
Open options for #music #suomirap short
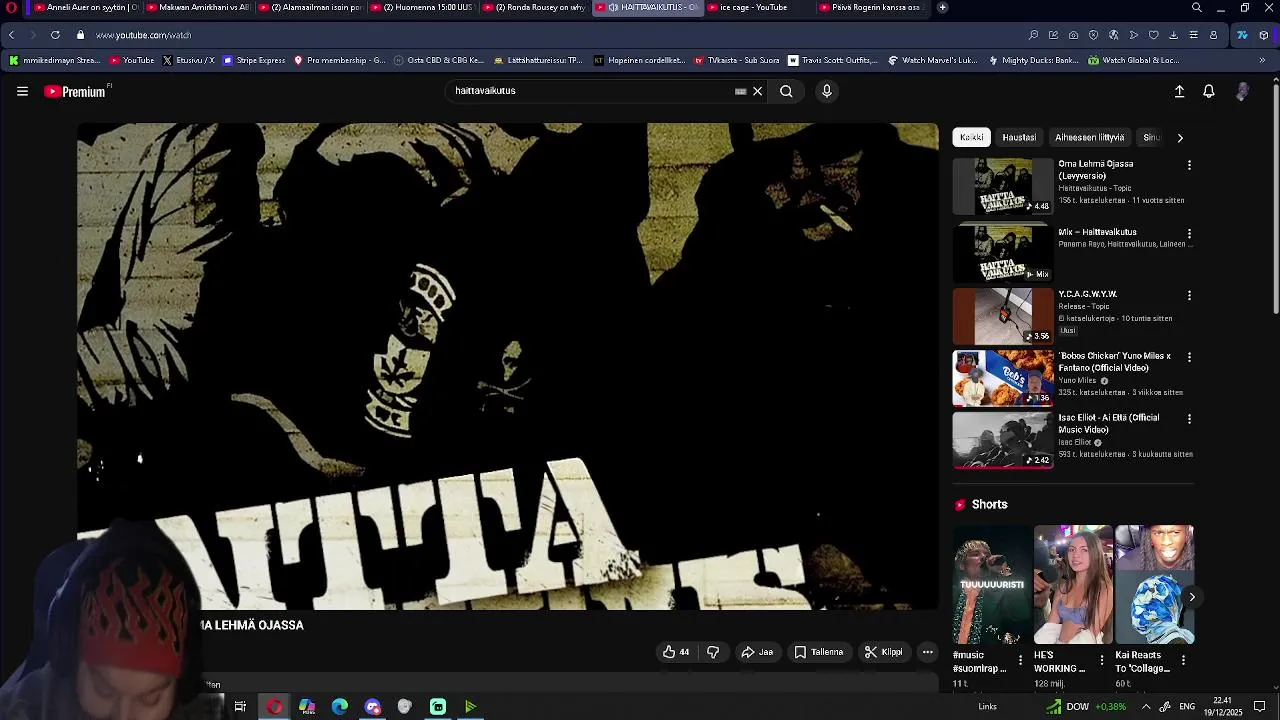point(1020,660)
